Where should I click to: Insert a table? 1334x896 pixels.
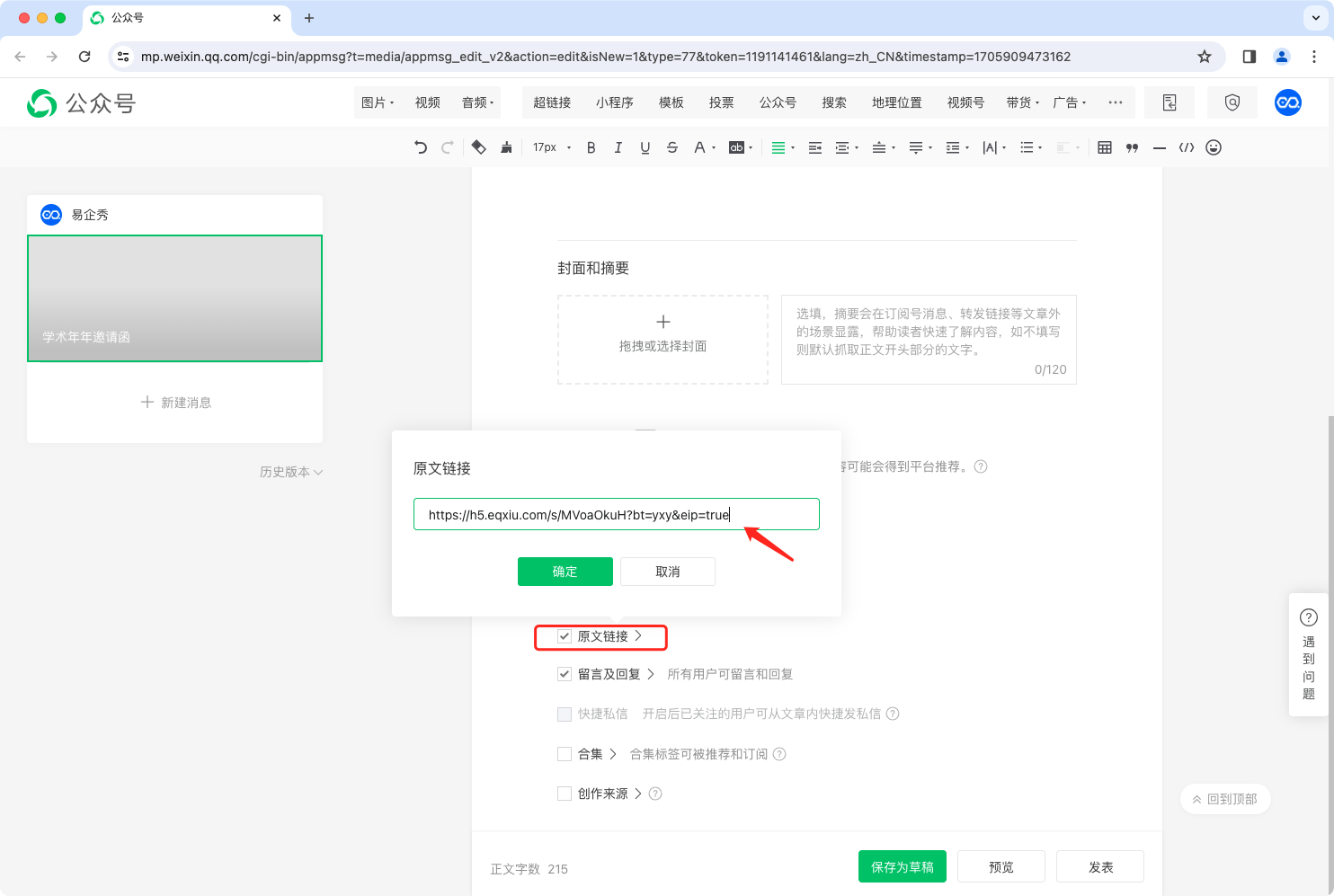(x=1105, y=147)
